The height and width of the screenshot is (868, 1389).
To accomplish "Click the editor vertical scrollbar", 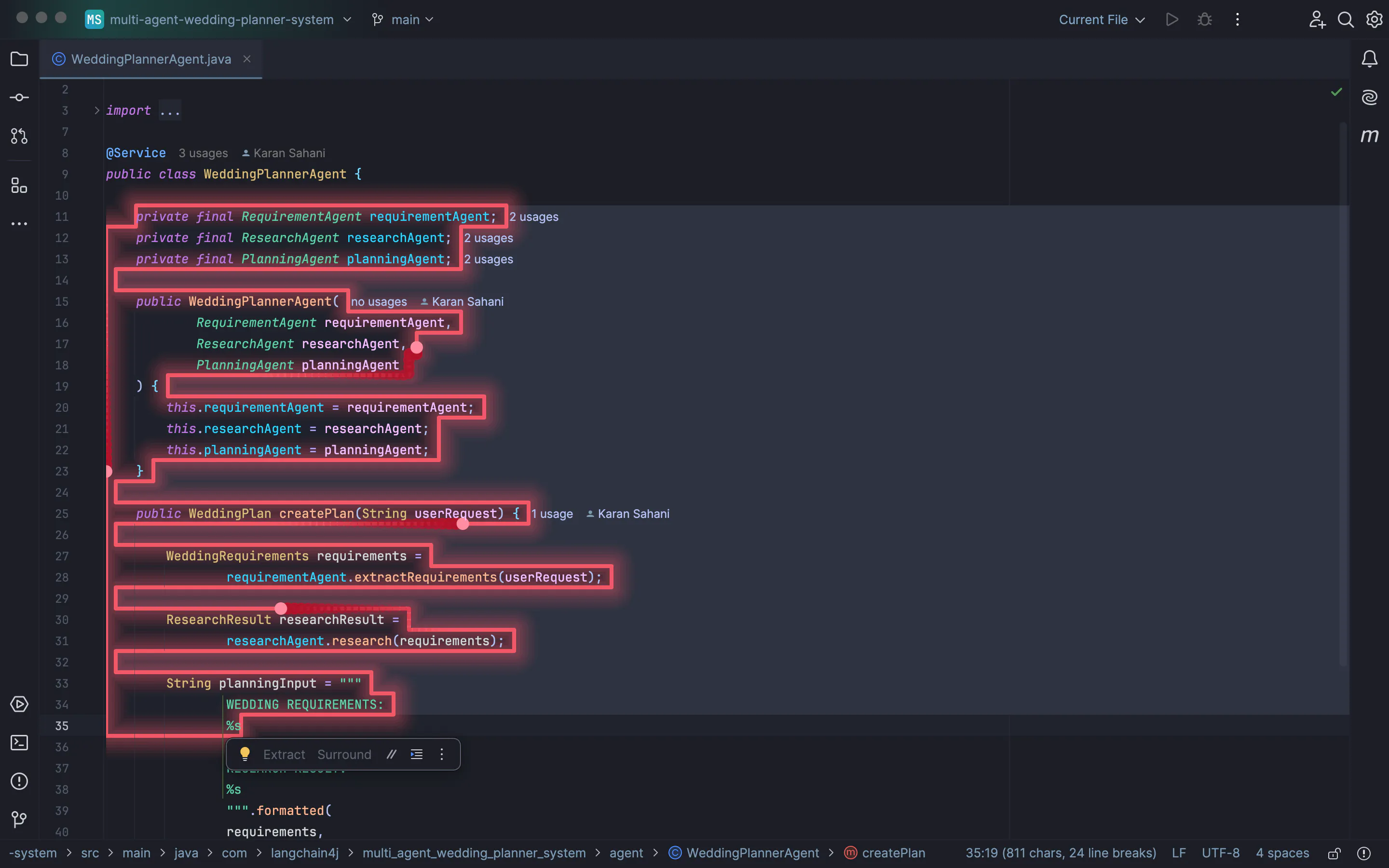I will [1343, 394].
